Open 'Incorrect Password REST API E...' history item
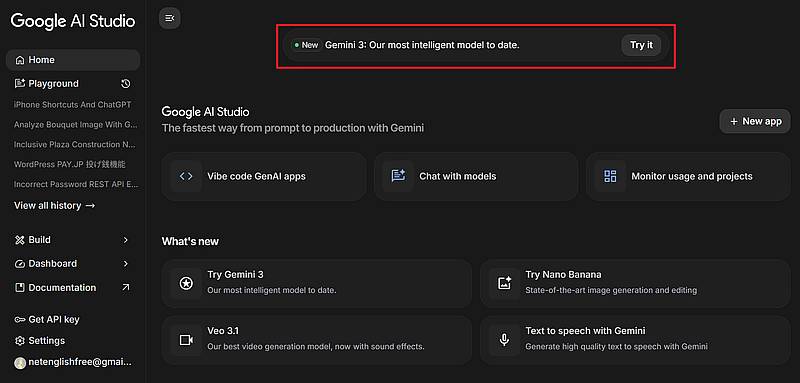 [76, 184]
